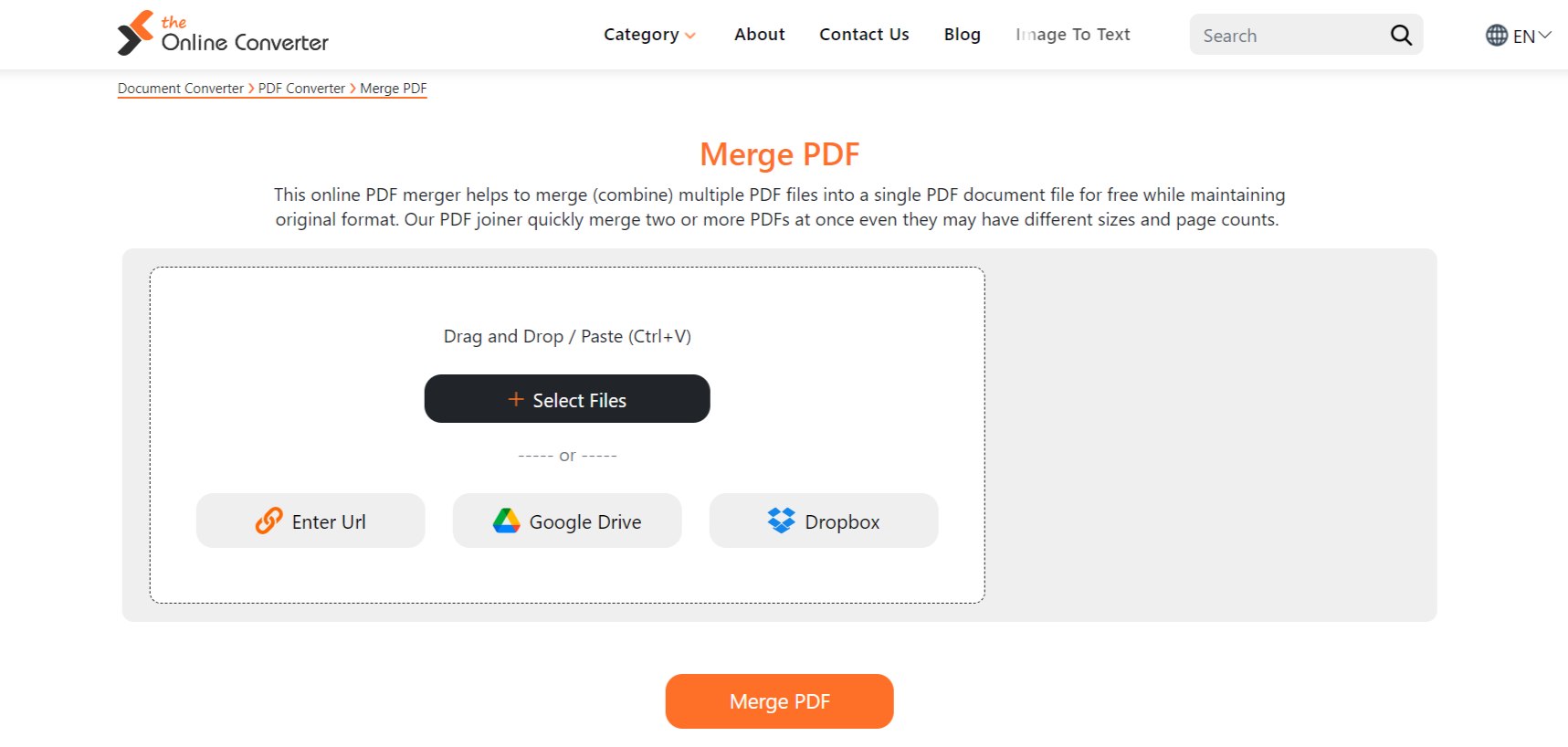Click the Dropbox logo icon

(x=781, y=521)
